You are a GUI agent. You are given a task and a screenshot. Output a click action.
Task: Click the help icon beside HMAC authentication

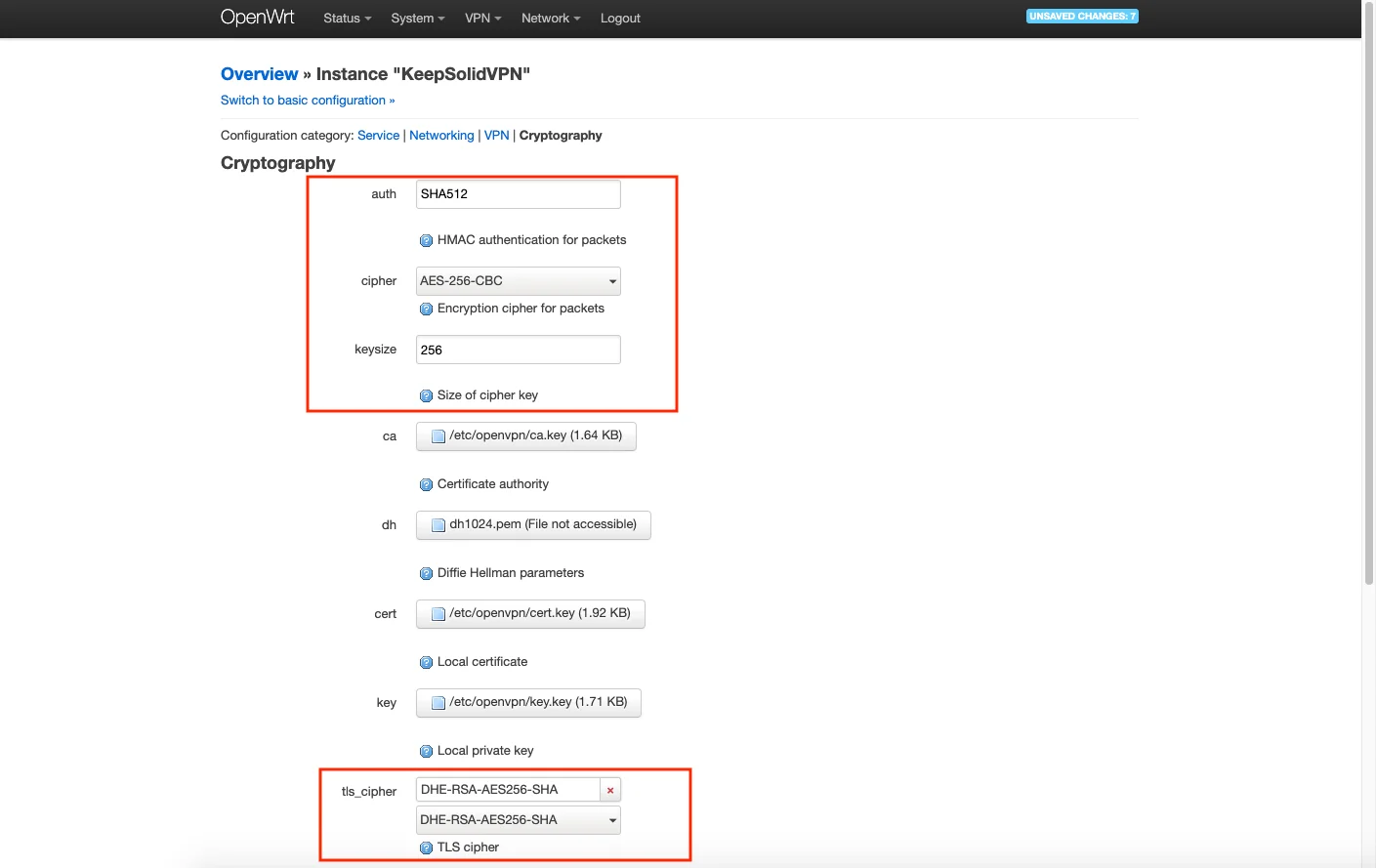(x=426, y=241)
